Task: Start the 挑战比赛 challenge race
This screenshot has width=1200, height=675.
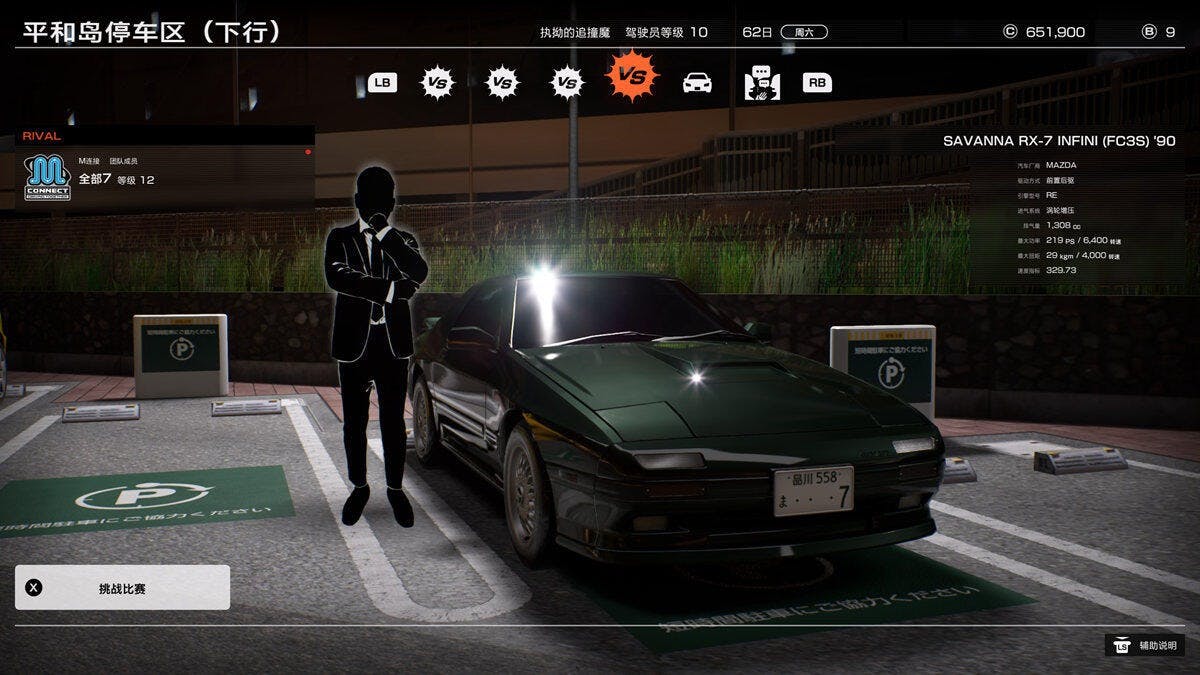Action: pyautogui.click(x=122, y=588)
